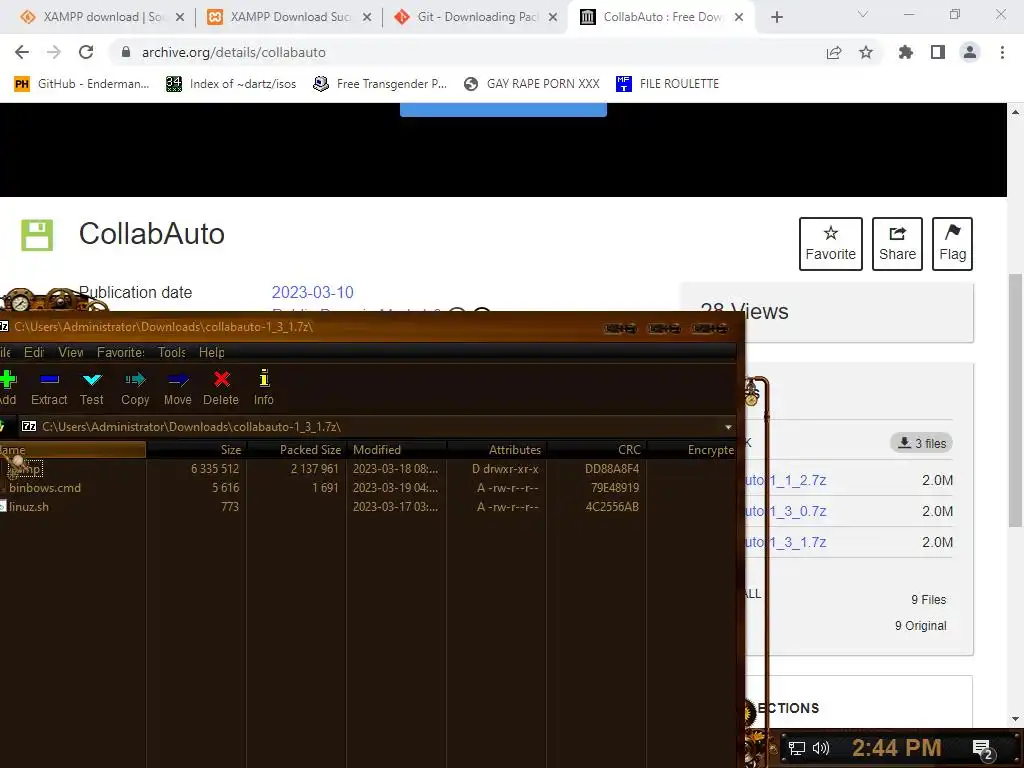Viewport: 1024px width, 768px height.
Task: Switch to the XAMPP download tab
Action: click(101, 17)
